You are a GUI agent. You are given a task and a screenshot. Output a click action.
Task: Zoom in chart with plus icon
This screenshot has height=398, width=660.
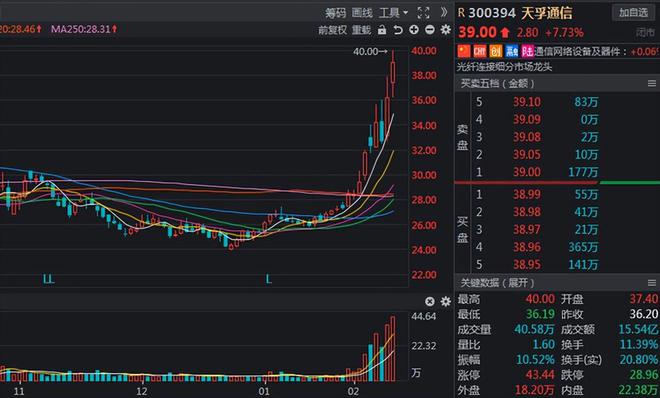tap(414, 29)
